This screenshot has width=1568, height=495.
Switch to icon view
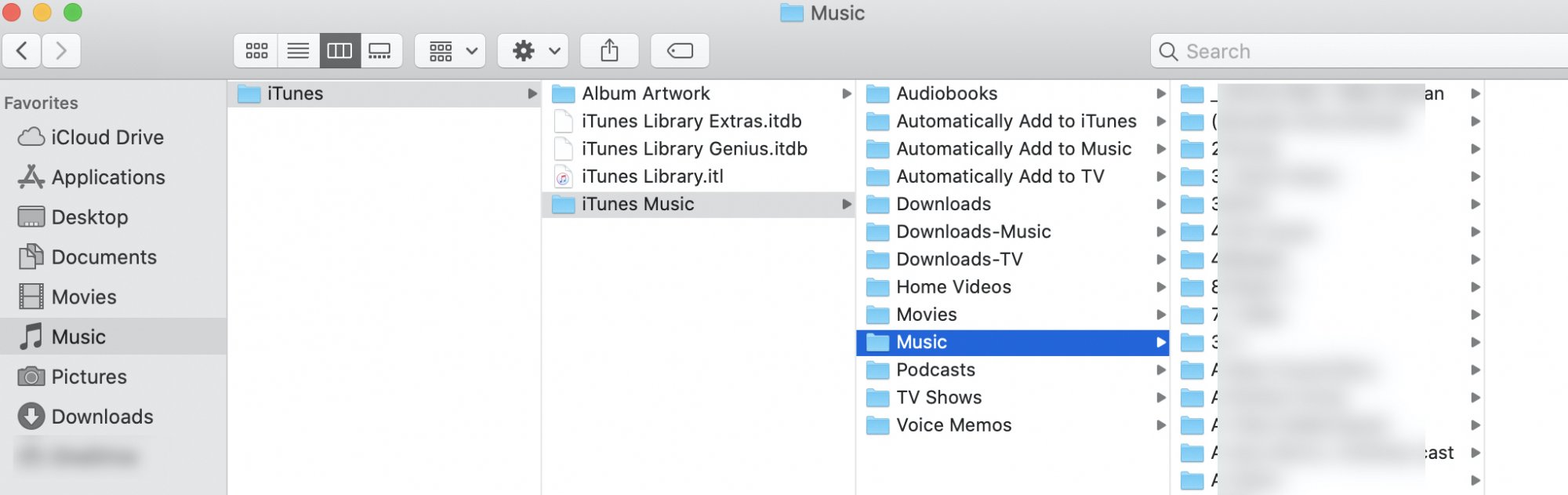pos(256,51)
